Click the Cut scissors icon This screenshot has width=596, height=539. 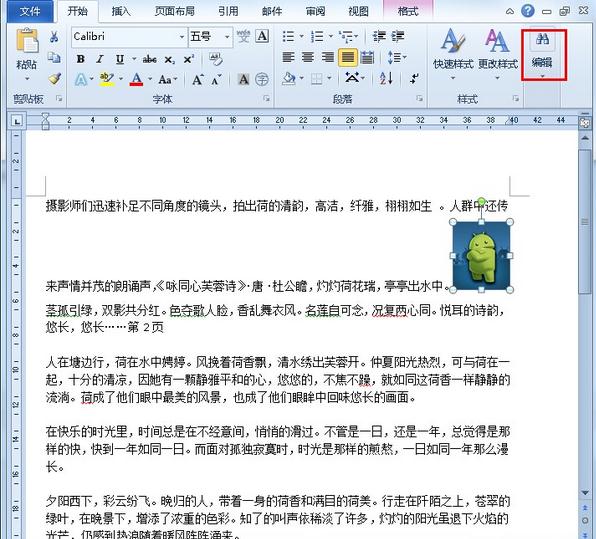coord(54,37)
